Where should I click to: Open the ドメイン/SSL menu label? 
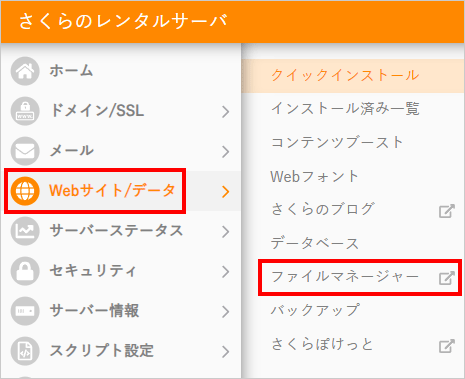click(97, 110)
